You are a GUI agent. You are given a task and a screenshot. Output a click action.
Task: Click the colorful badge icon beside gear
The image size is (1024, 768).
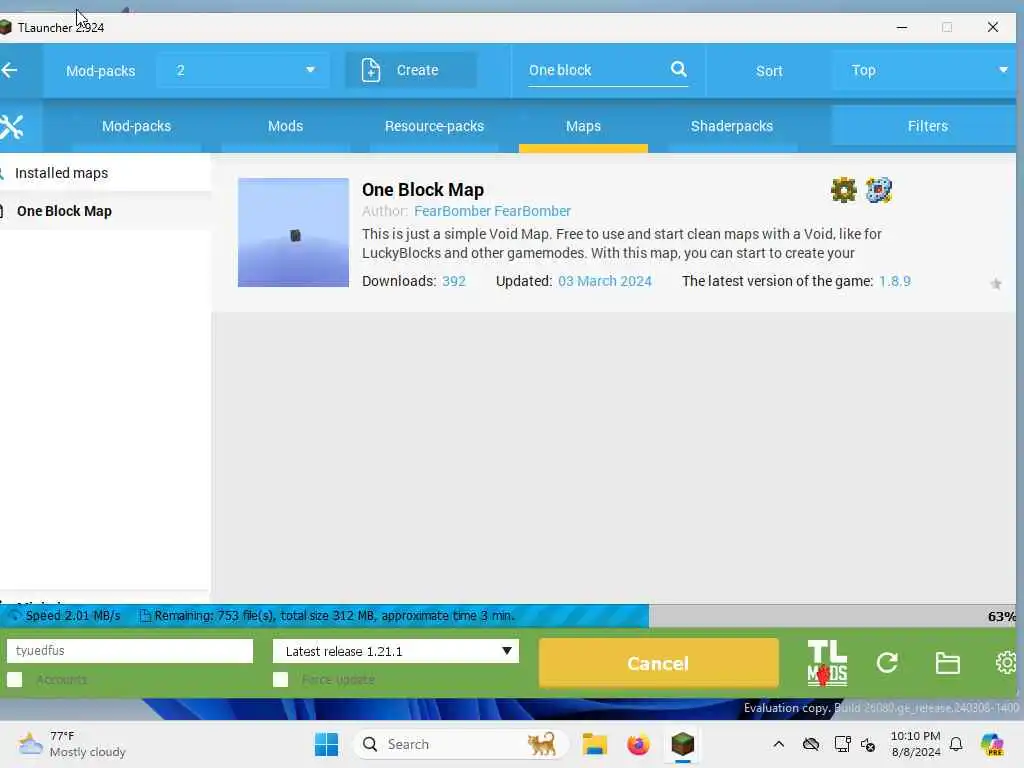pyautogui.click(x=878, y=190)
